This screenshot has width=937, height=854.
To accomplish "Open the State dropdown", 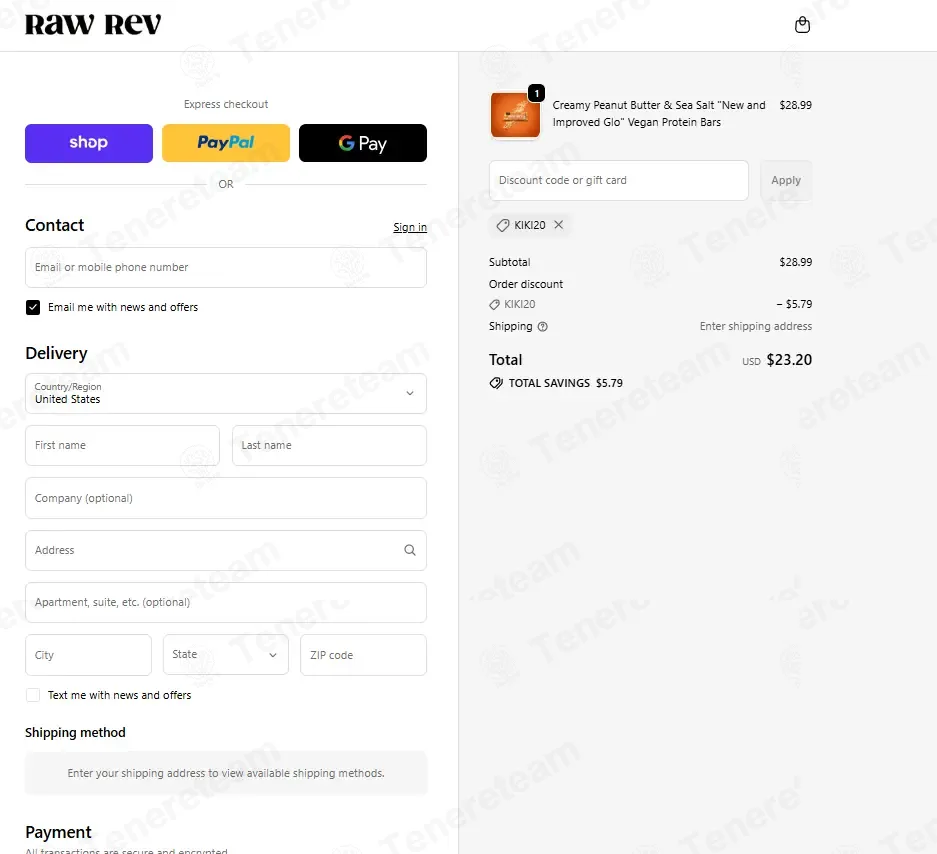I will tap(226, 654).
